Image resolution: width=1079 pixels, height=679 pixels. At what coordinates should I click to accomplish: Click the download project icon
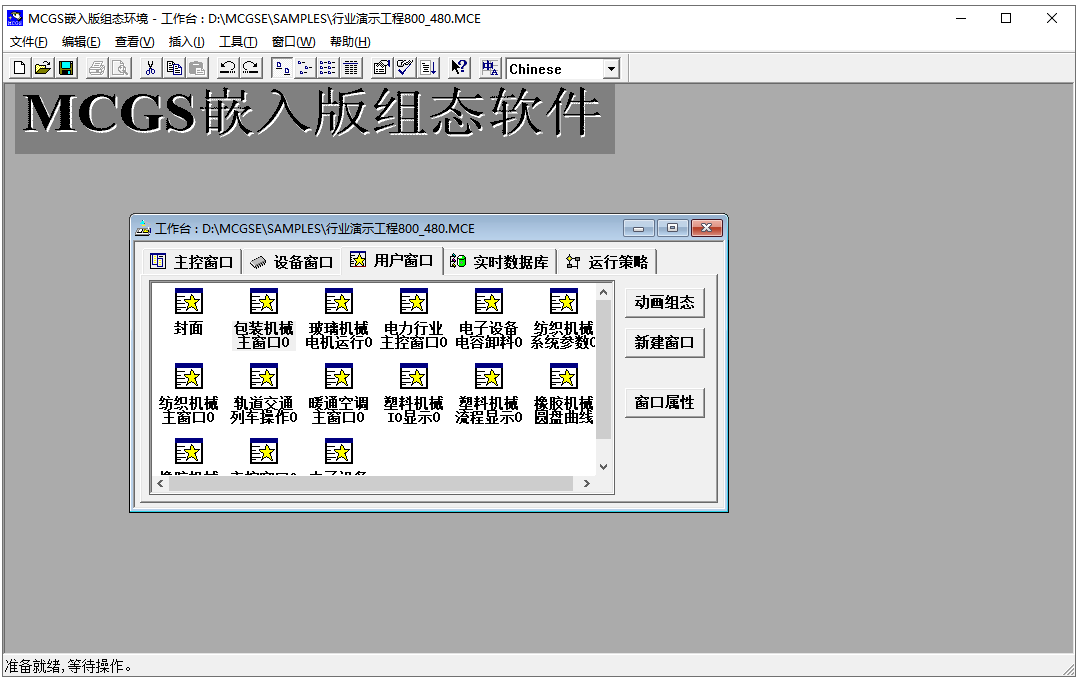click(428, 68)
